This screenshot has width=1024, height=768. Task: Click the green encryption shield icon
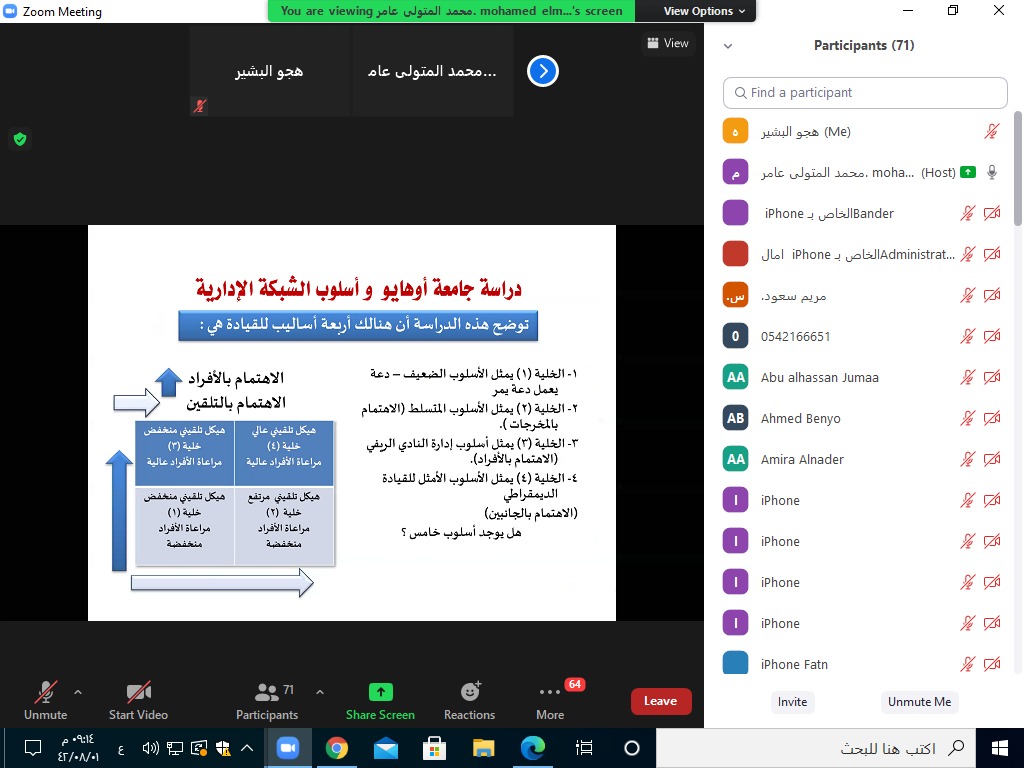(x=19, y=139)
